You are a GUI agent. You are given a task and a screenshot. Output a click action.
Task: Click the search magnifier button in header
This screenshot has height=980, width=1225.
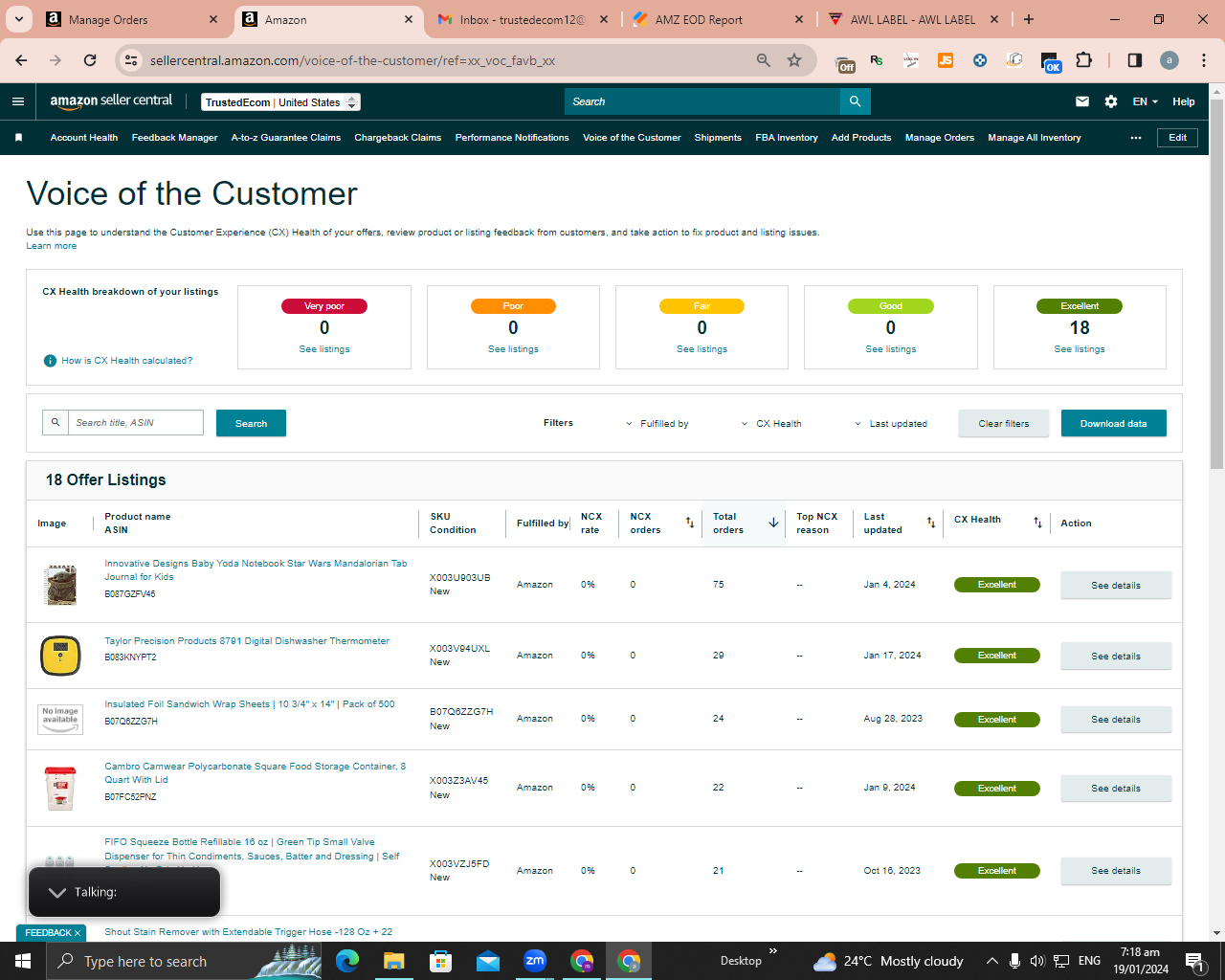855,101
